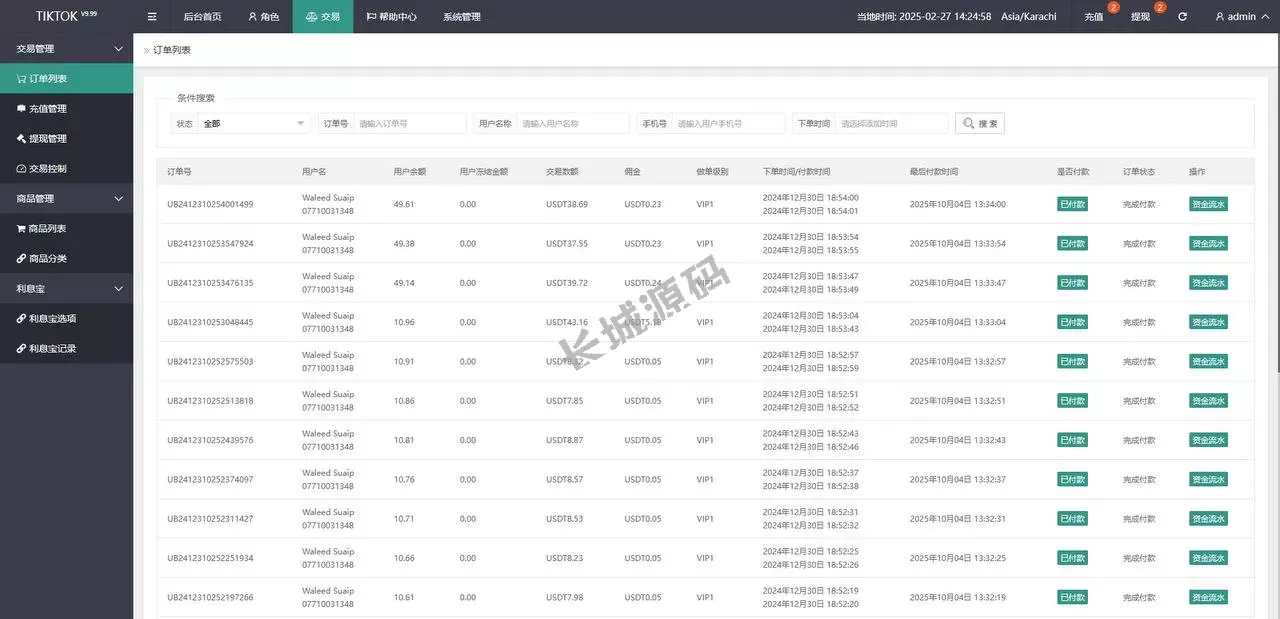Open 交易控制 in the sidebar
The width and height of the screenshot is (1280, 619).
[x=66, y=168]
